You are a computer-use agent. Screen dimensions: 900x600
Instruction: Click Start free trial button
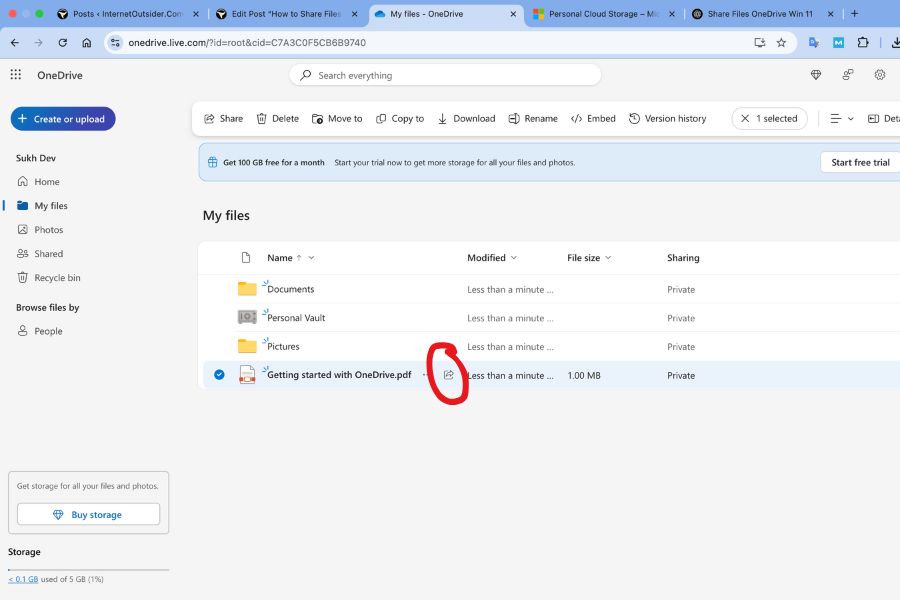click(x=860, y=162)
